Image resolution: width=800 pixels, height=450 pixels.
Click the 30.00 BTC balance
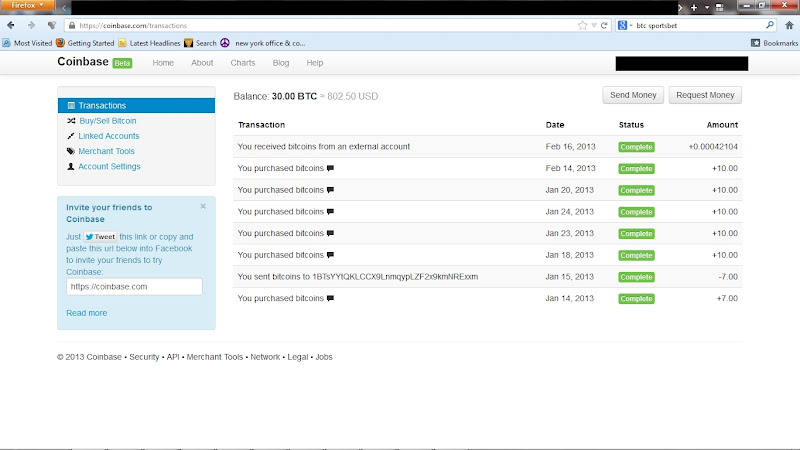click(x=294, y=96)
